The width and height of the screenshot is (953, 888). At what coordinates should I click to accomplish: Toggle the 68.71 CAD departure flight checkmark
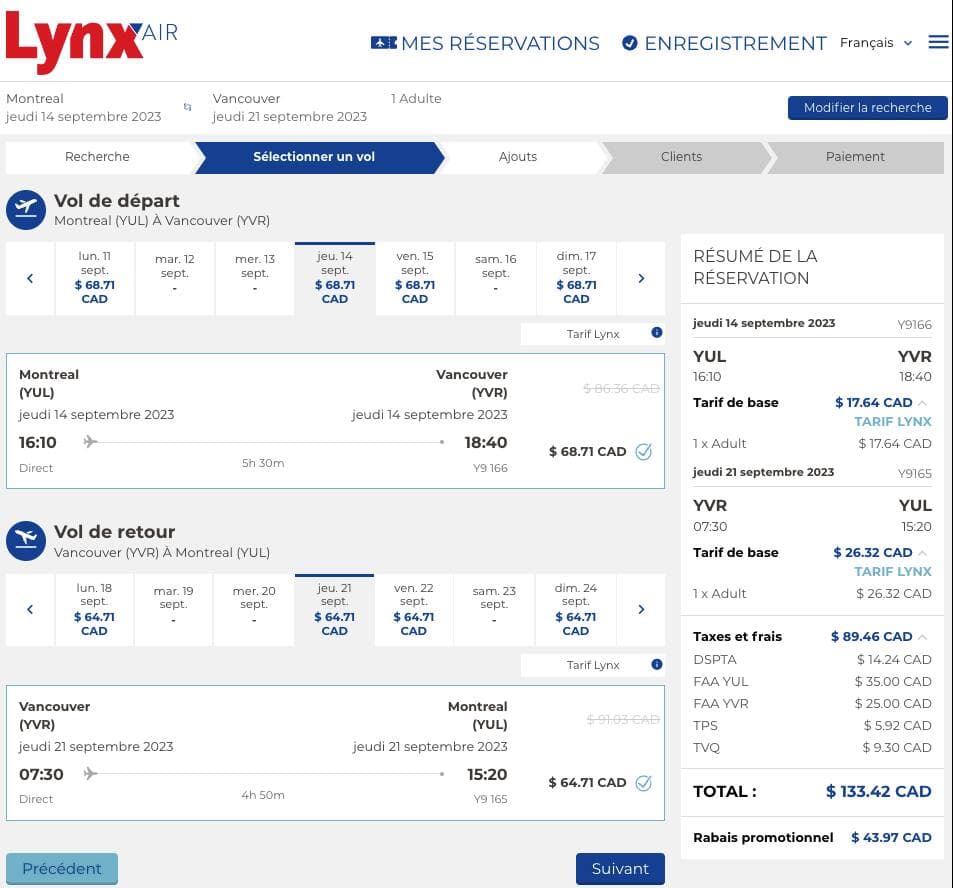[x=643, y=451]
